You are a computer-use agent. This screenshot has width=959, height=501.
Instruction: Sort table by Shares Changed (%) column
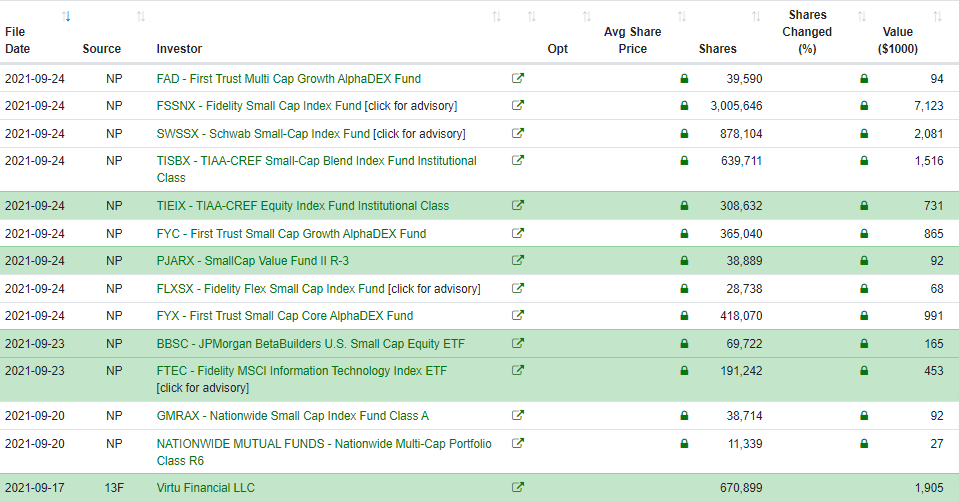862,17
